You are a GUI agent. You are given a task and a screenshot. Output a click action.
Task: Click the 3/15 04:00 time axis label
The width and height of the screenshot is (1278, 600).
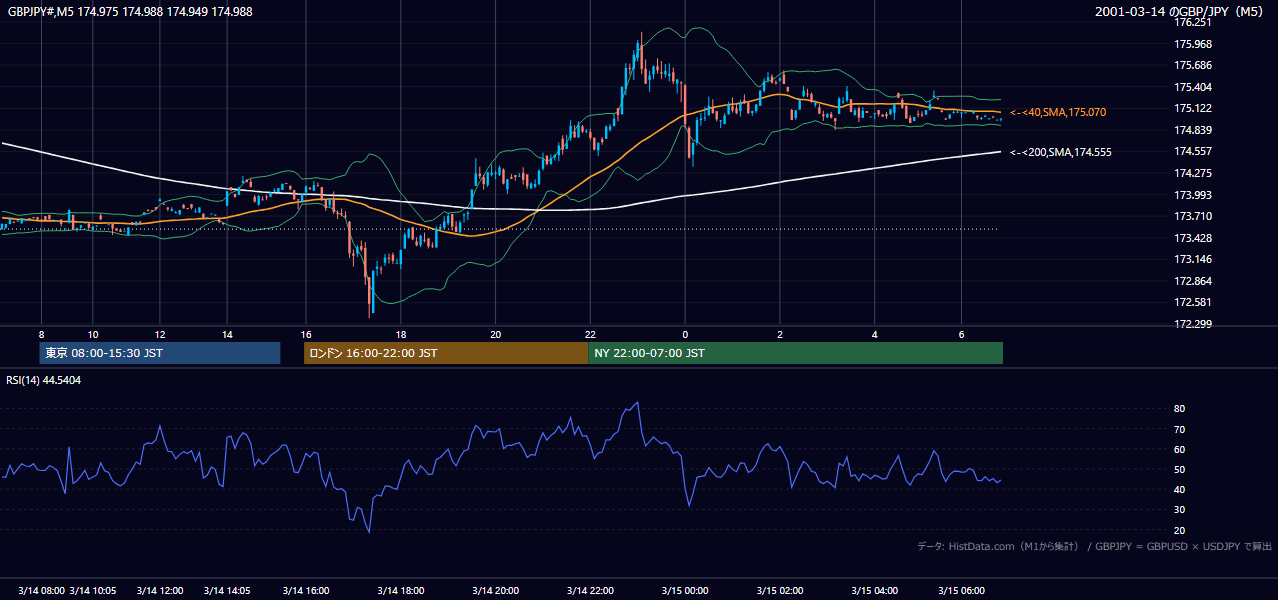(874, 590)
